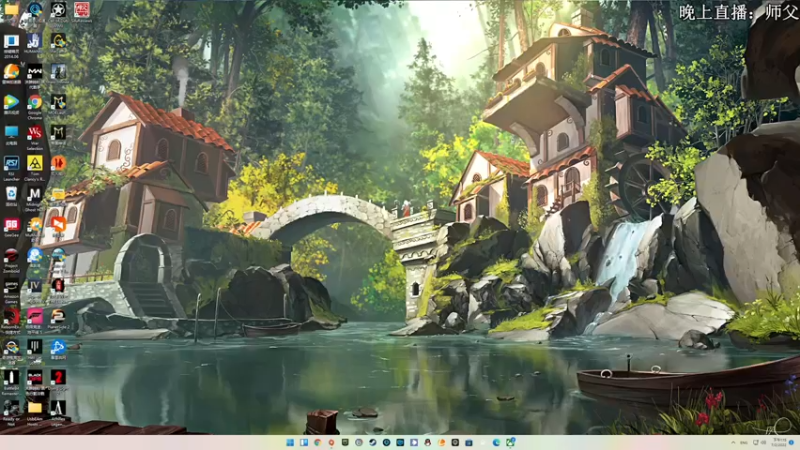The height and width of the screenshot is (450, 800).
Task: Open the PlanetSide 2 desktop icon
Action: [x=58, y=317]
